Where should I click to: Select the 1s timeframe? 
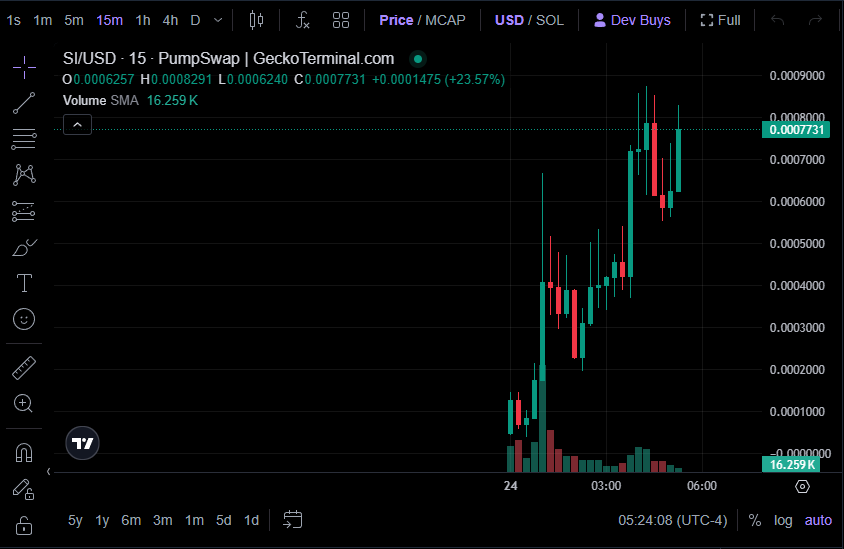pyautogui.click(x=13, y=20)
